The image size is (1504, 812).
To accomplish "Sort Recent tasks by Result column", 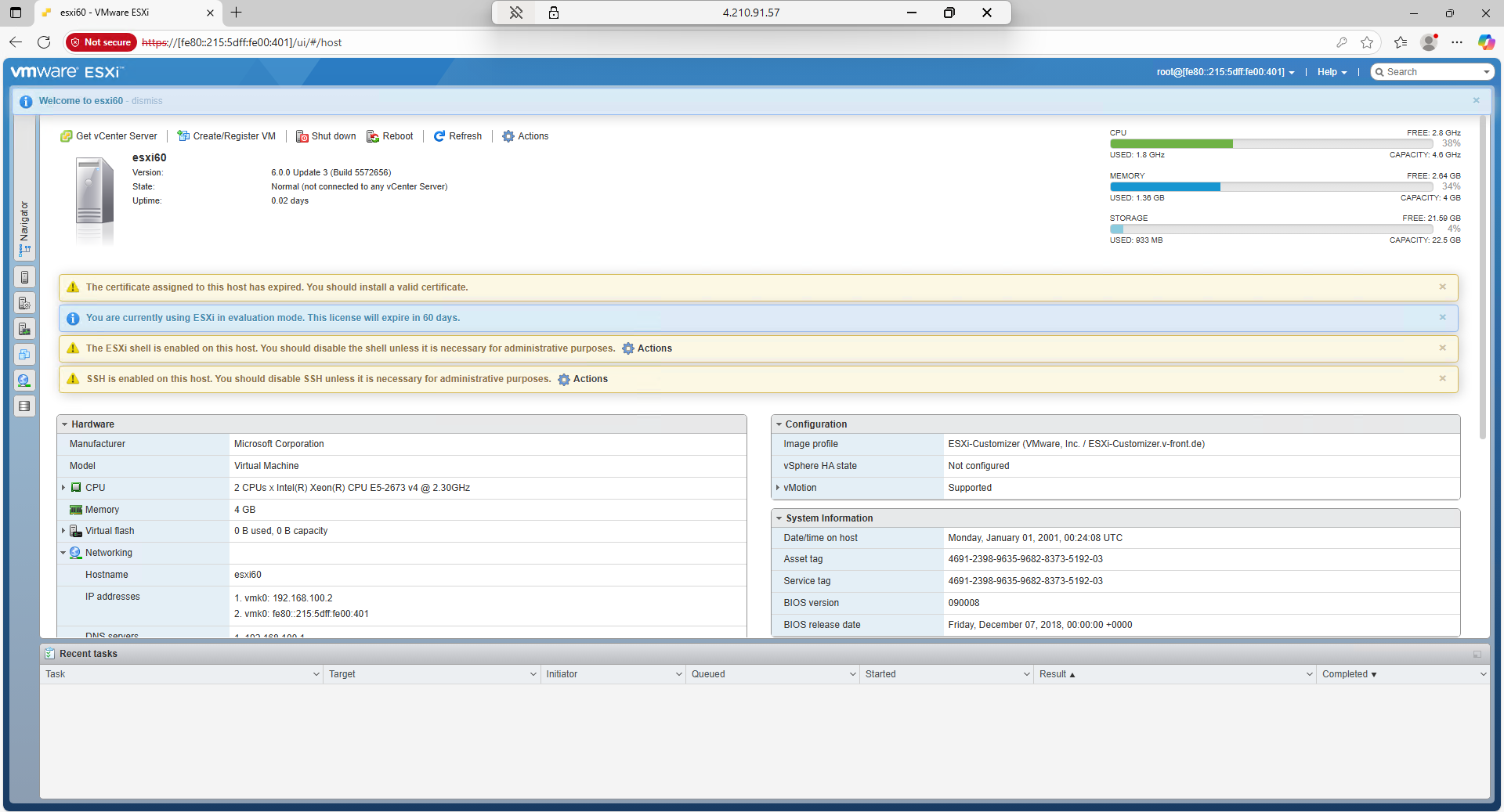I will tap(1057, 674).
